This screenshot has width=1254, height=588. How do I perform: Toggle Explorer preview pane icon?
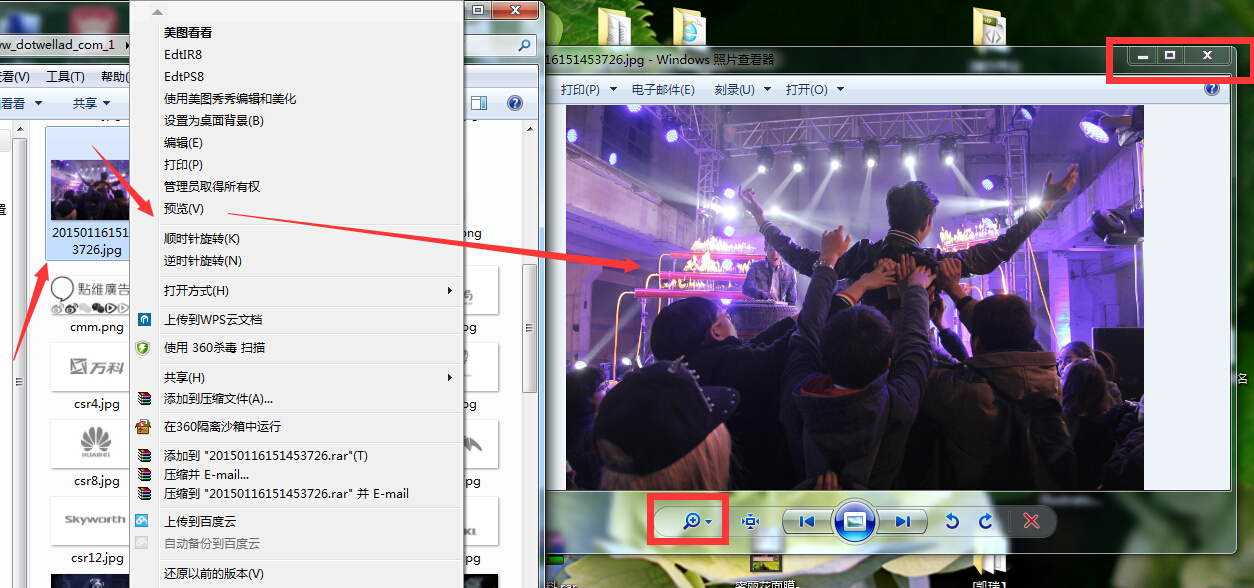479,103
